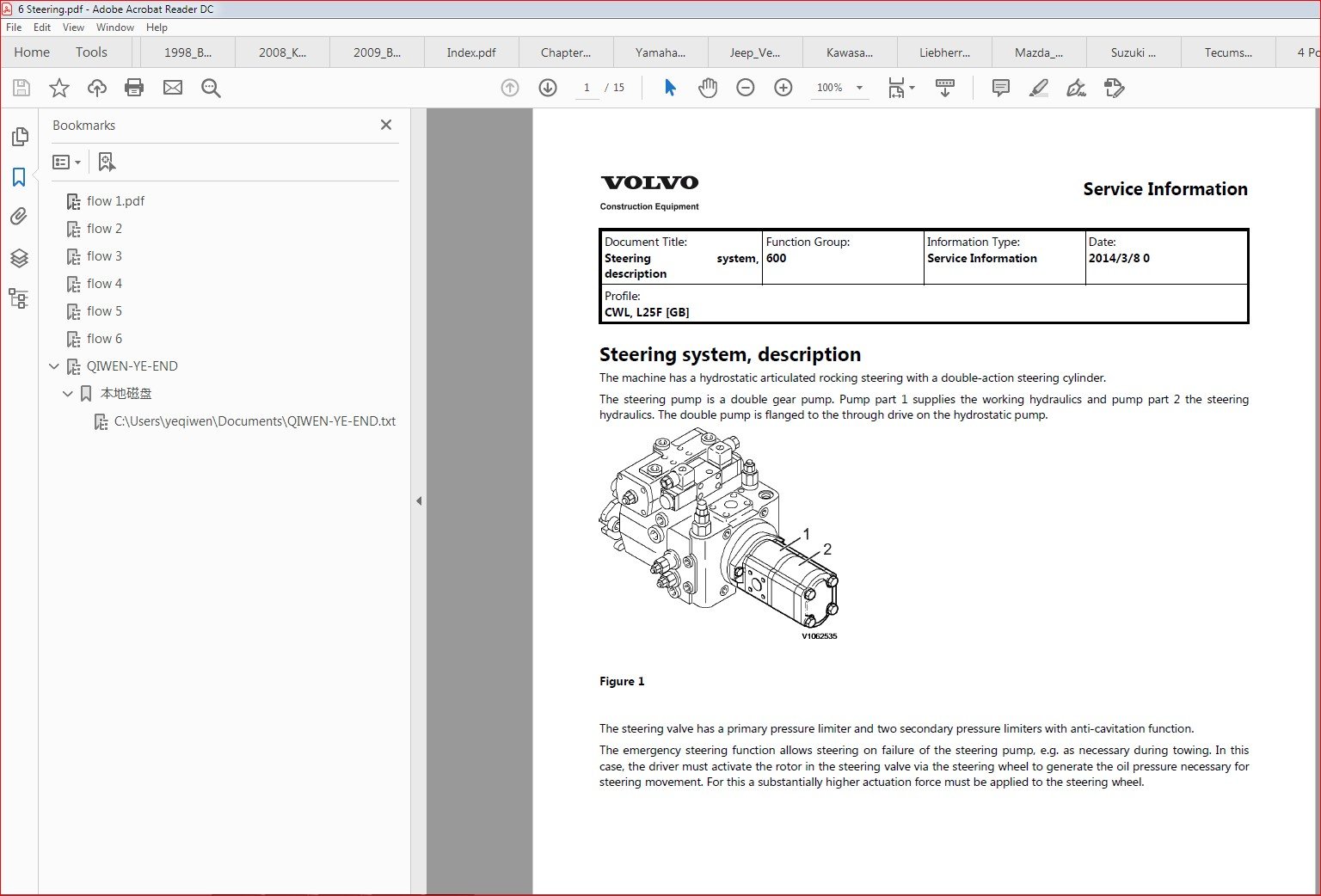
Task: Open the Window menu
Action: pyautogui.click(x=115, y=28)
